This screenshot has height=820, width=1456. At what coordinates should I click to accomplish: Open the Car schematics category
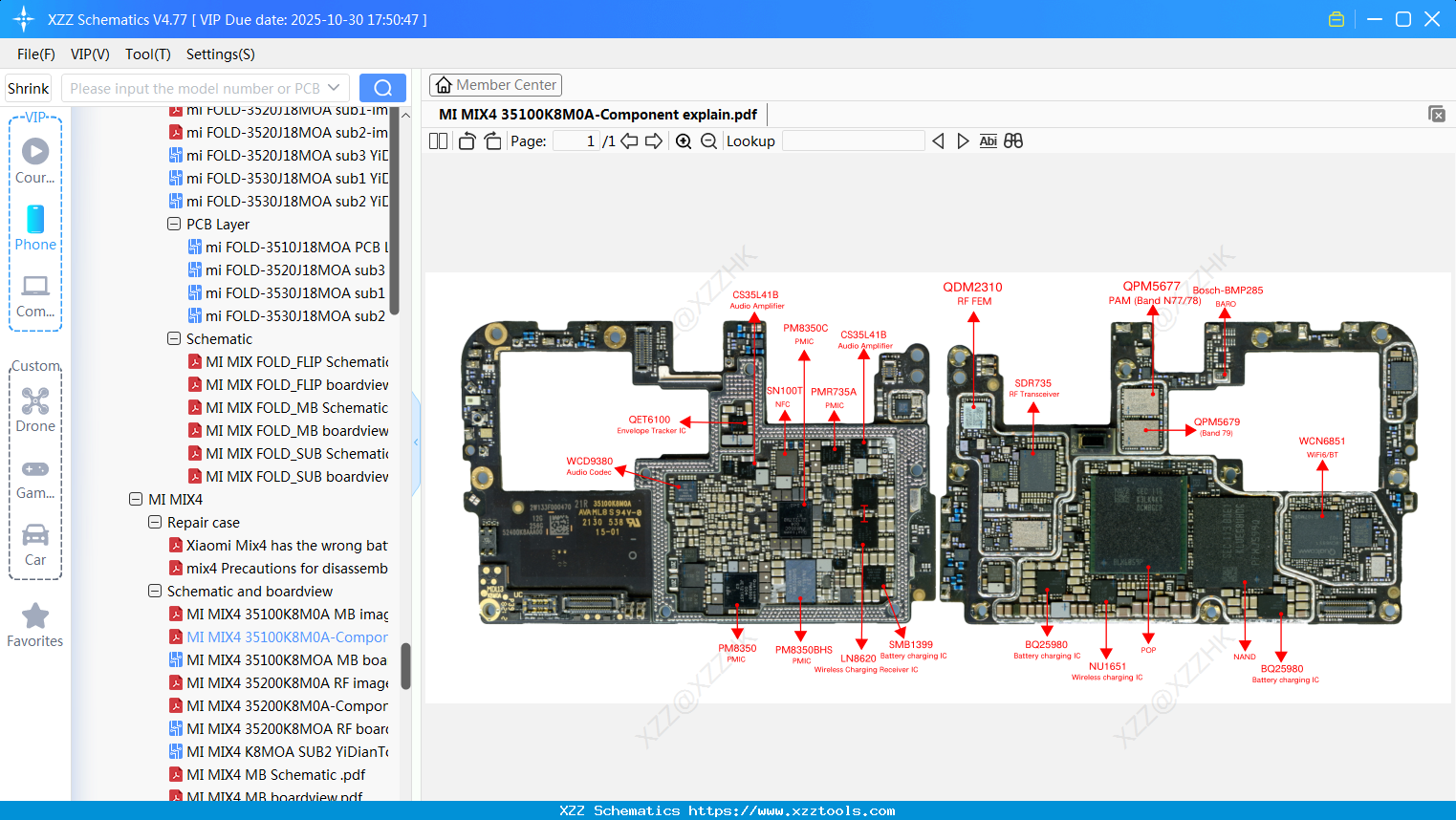(35, 545)
